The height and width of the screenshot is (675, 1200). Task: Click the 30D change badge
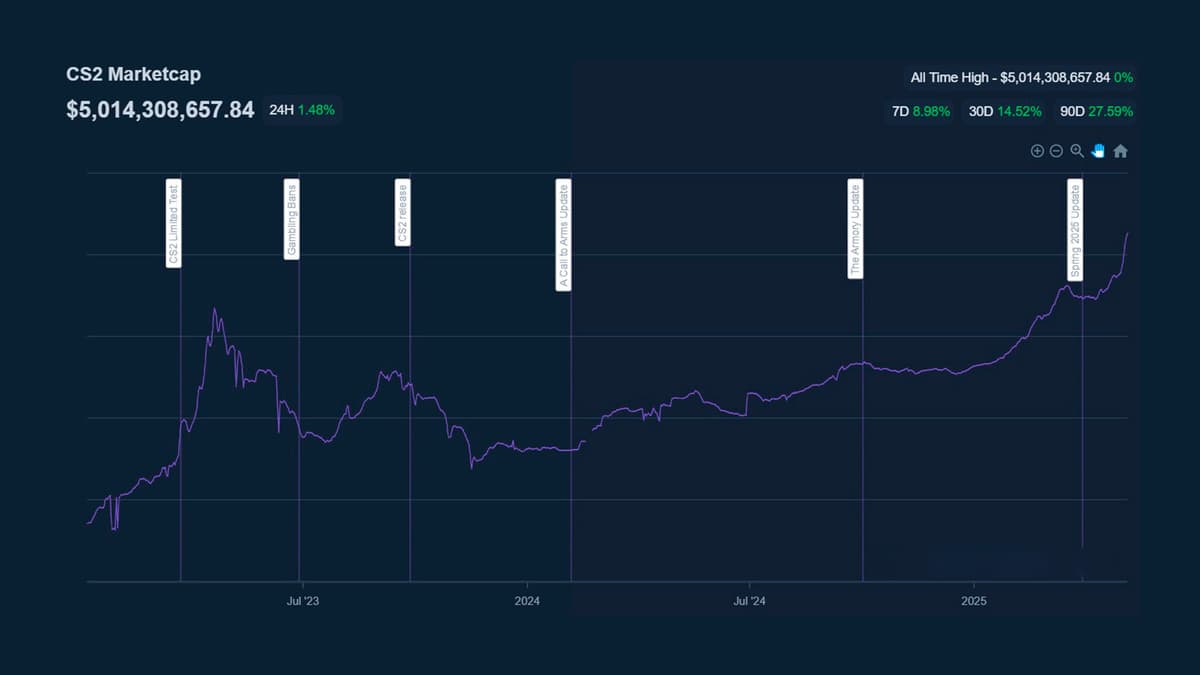[1005, 112]
